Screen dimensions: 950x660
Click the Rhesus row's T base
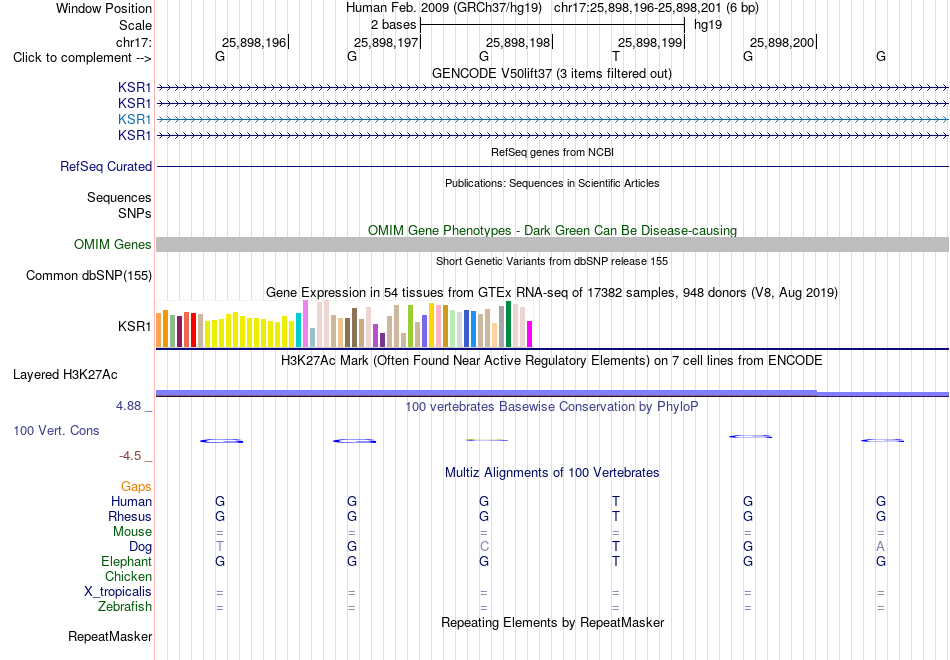[x=616, y=516]
